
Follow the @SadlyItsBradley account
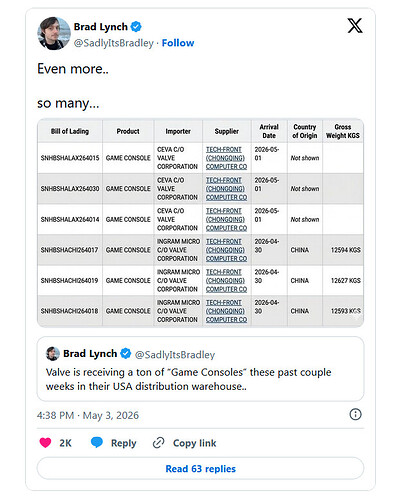pos(178,43)
